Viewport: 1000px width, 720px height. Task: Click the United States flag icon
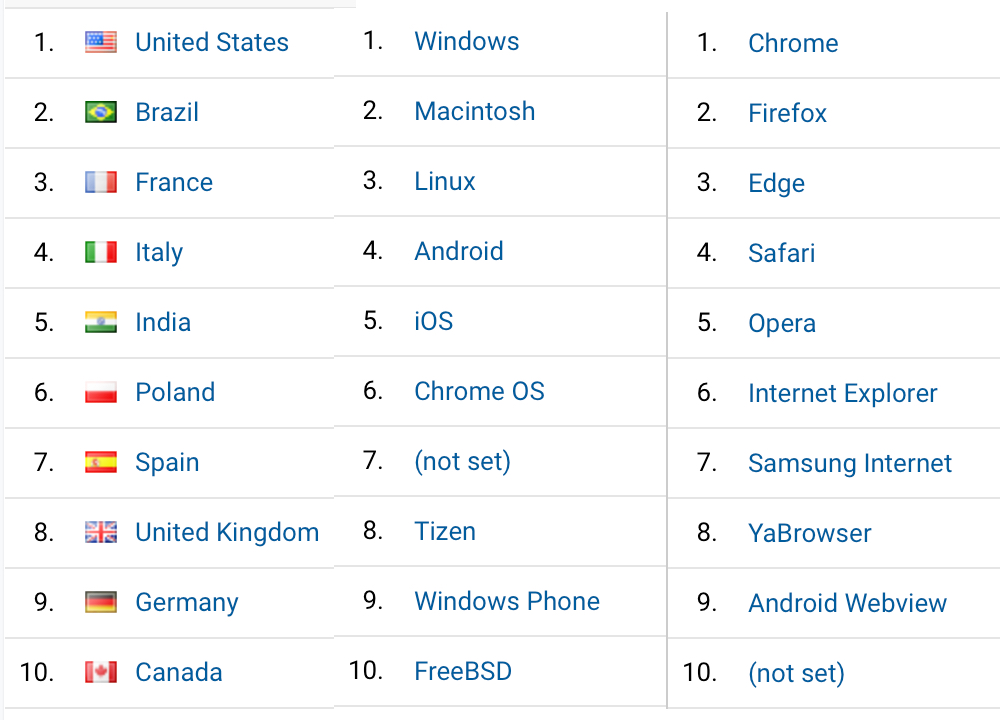pyautogui.click(x=101, y=42)
